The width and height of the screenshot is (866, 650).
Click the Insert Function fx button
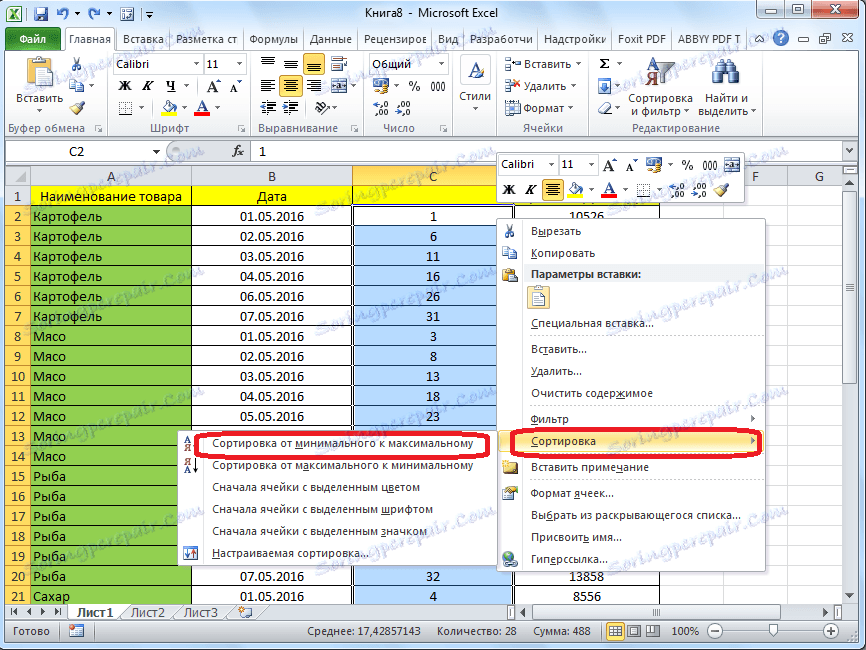tap(238, 151)
